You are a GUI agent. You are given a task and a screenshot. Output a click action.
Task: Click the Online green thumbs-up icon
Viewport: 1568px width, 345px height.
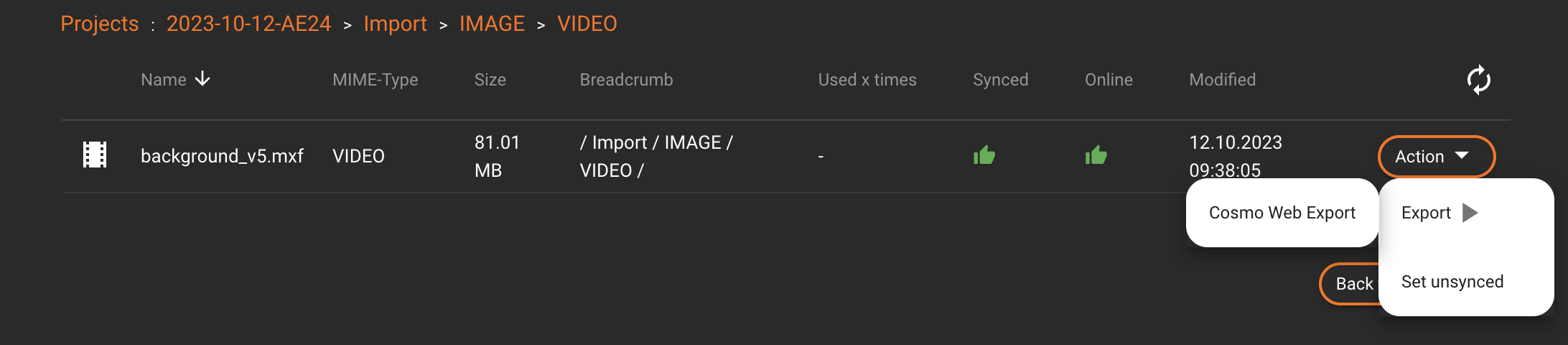[x=1096, y=155]
